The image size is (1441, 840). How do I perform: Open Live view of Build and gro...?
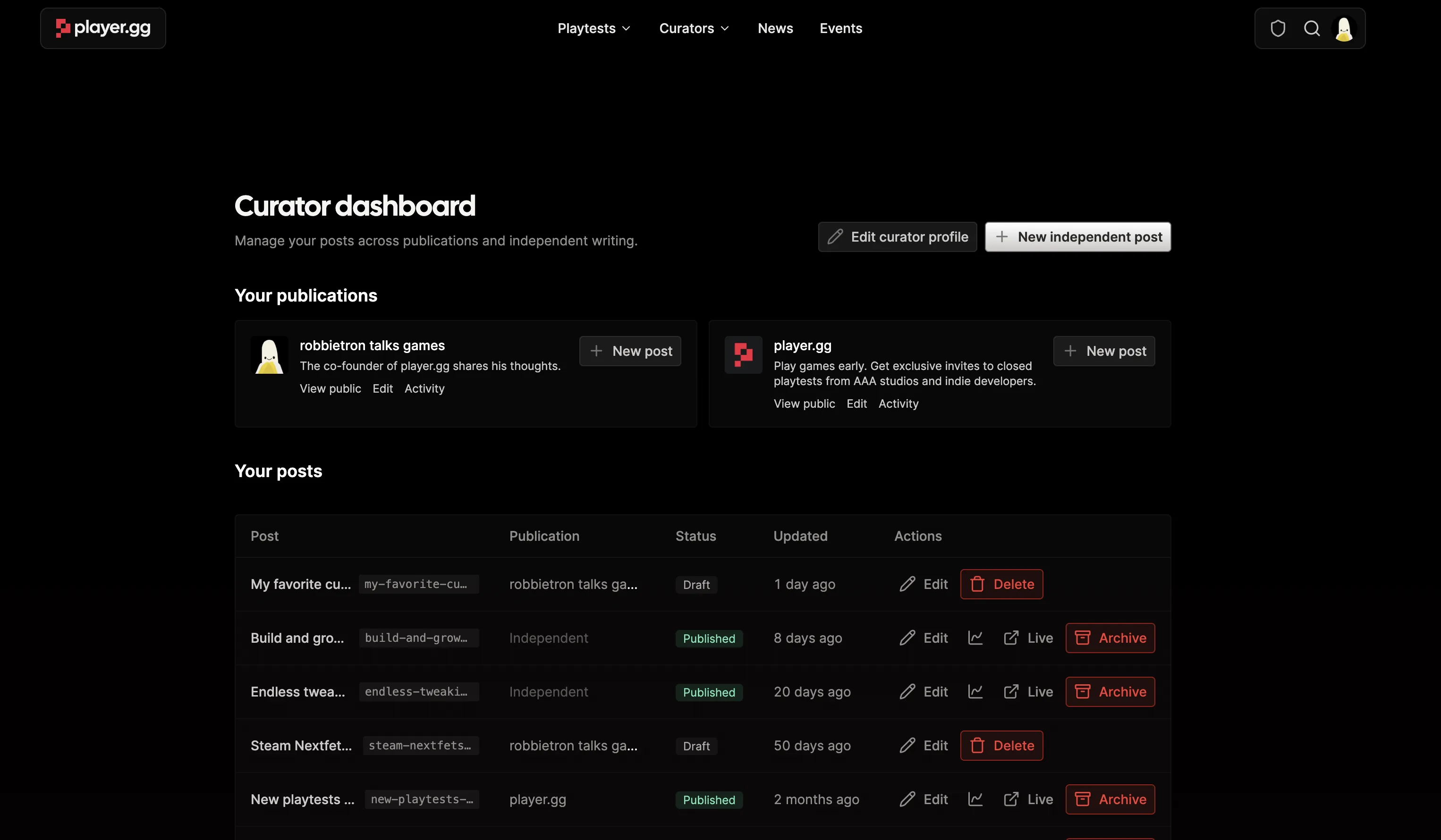[1028, 638]
